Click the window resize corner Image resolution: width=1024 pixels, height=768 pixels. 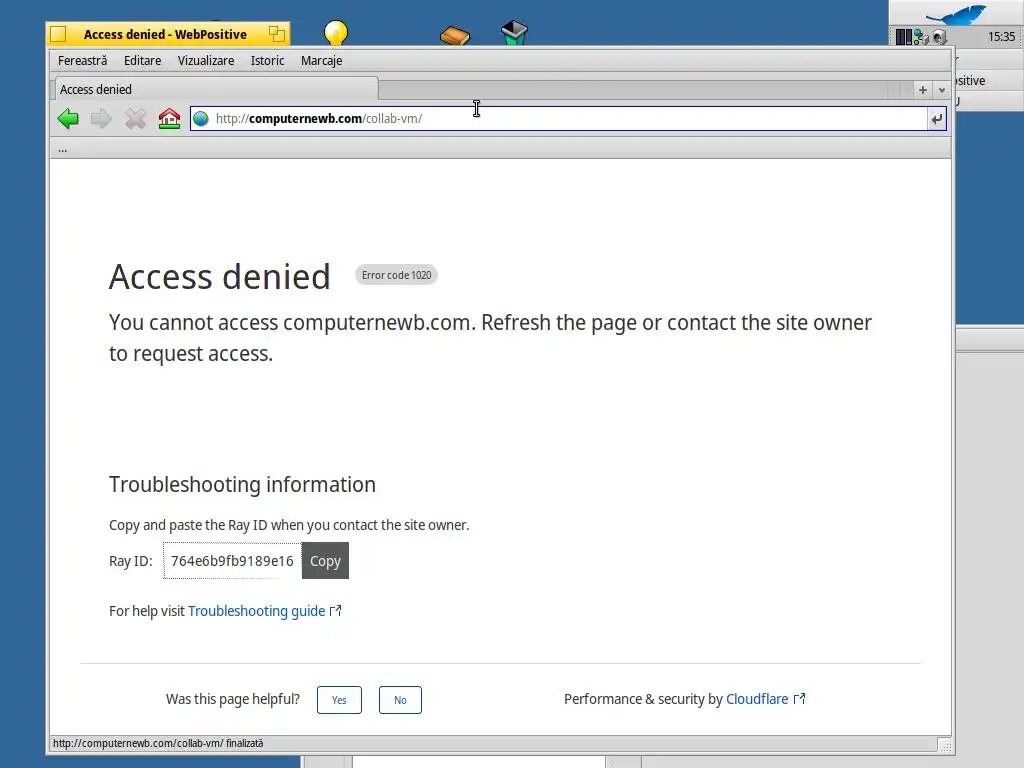coord(945,744)
